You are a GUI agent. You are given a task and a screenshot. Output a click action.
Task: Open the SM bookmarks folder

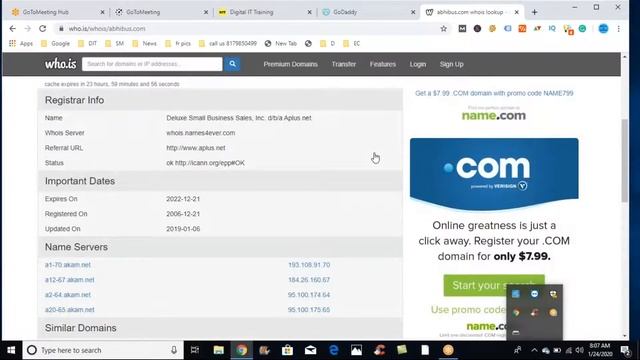pyautogui.click(x=115, y=43)
